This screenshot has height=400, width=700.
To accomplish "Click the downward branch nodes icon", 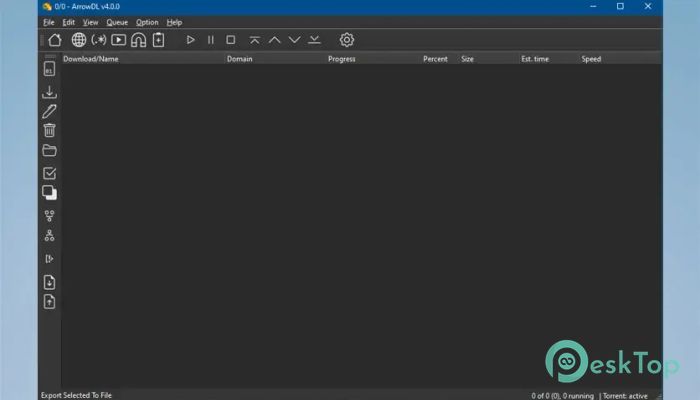I will click(50, 216).
